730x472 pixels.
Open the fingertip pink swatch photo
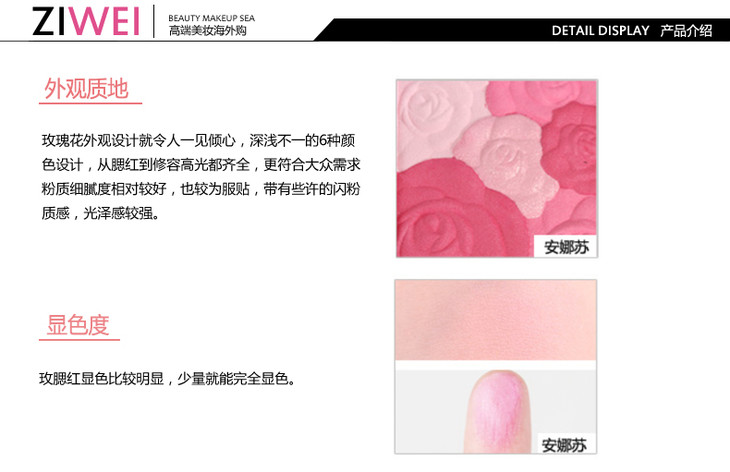[x=496, y=411]
